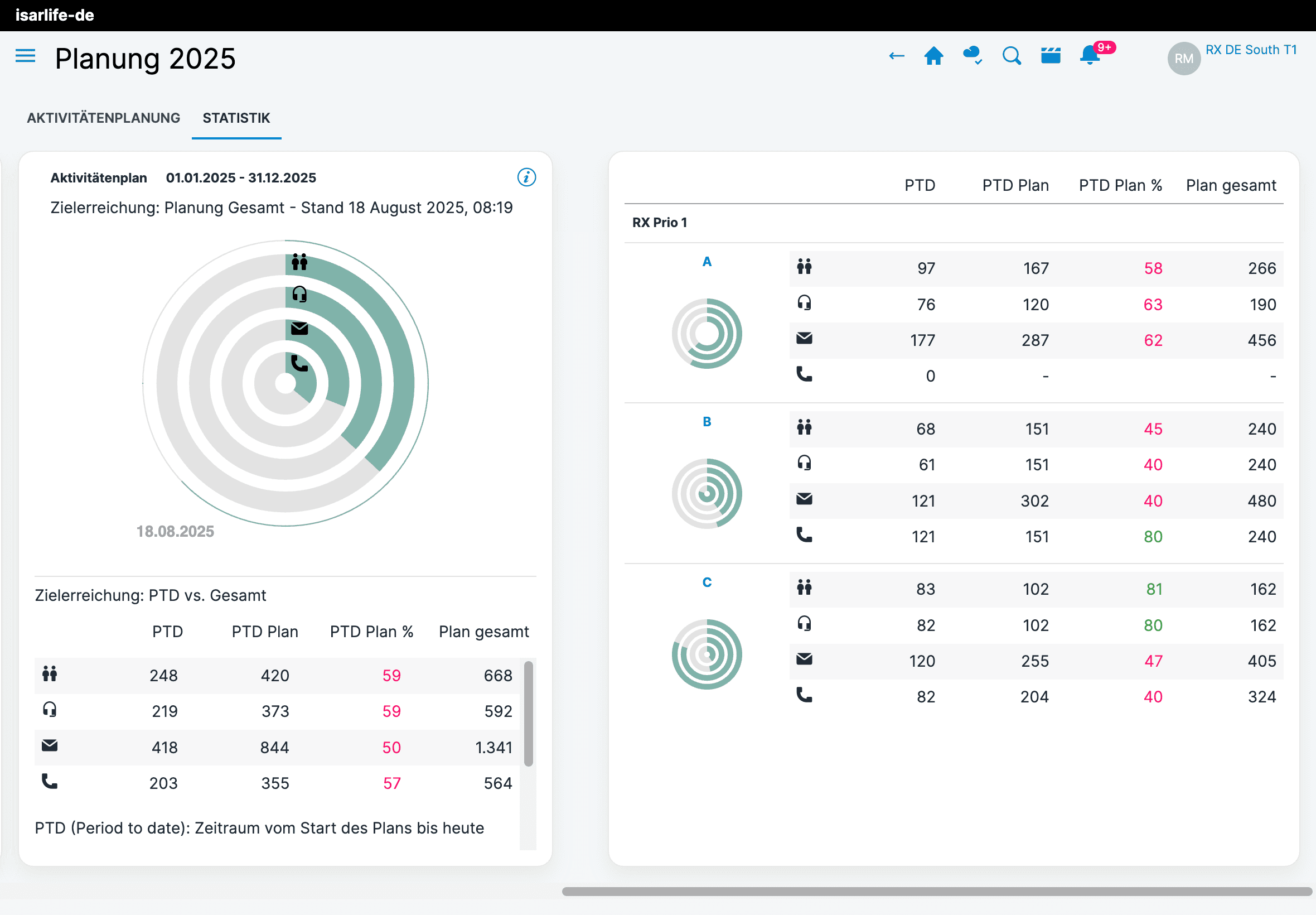This screenshot has height=915, width=1316.
Task: Click segment C's small donut chart
Action: pyautogui.click(x=707, y=654)
